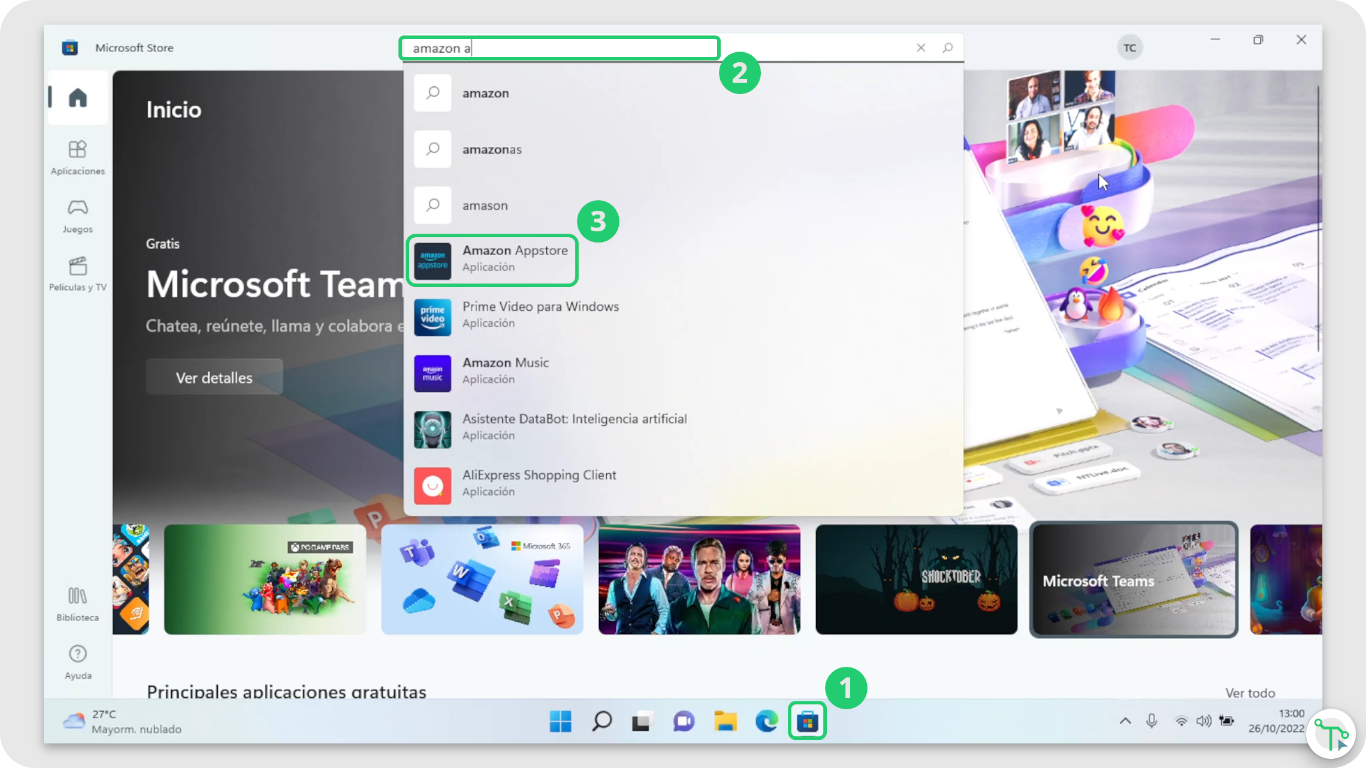
Task: Open Biblioteca in the sidebar
Action: tap(77, 603)
